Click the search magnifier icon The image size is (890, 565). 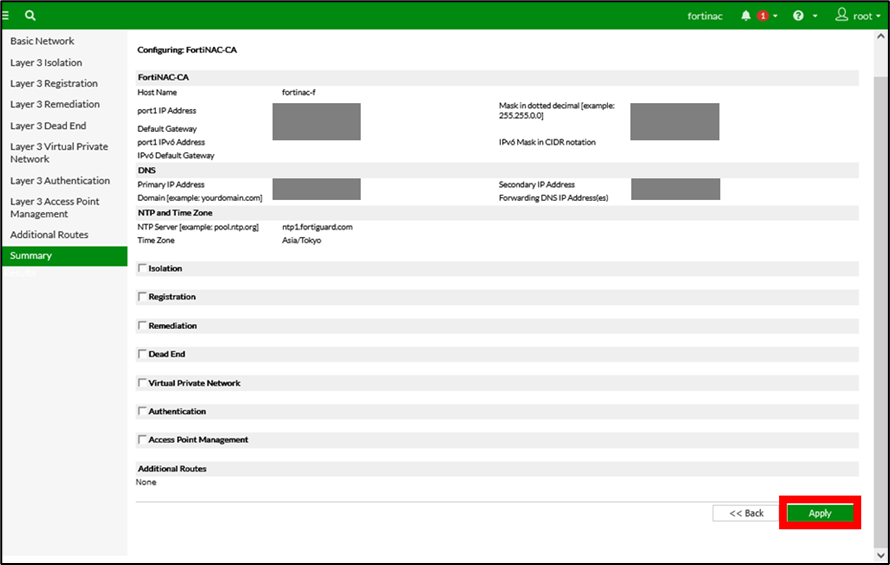(30, 16)
